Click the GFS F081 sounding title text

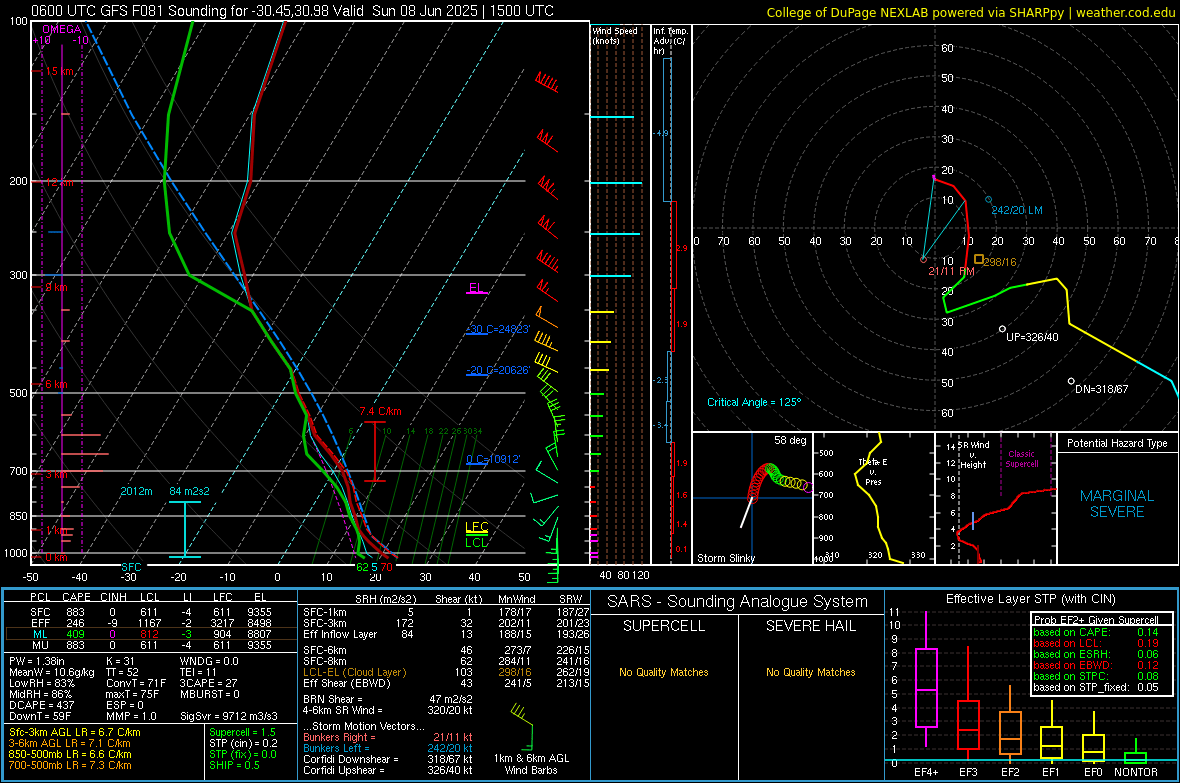292,11
